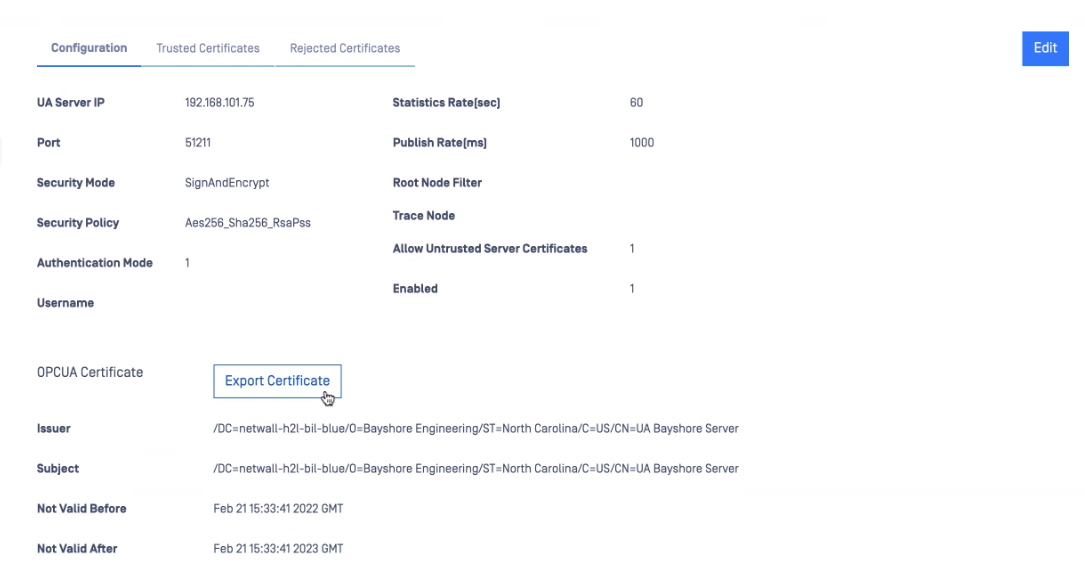1085x580 pixels.
Task: Click the blue Edit button
Action: (1045, 48)
